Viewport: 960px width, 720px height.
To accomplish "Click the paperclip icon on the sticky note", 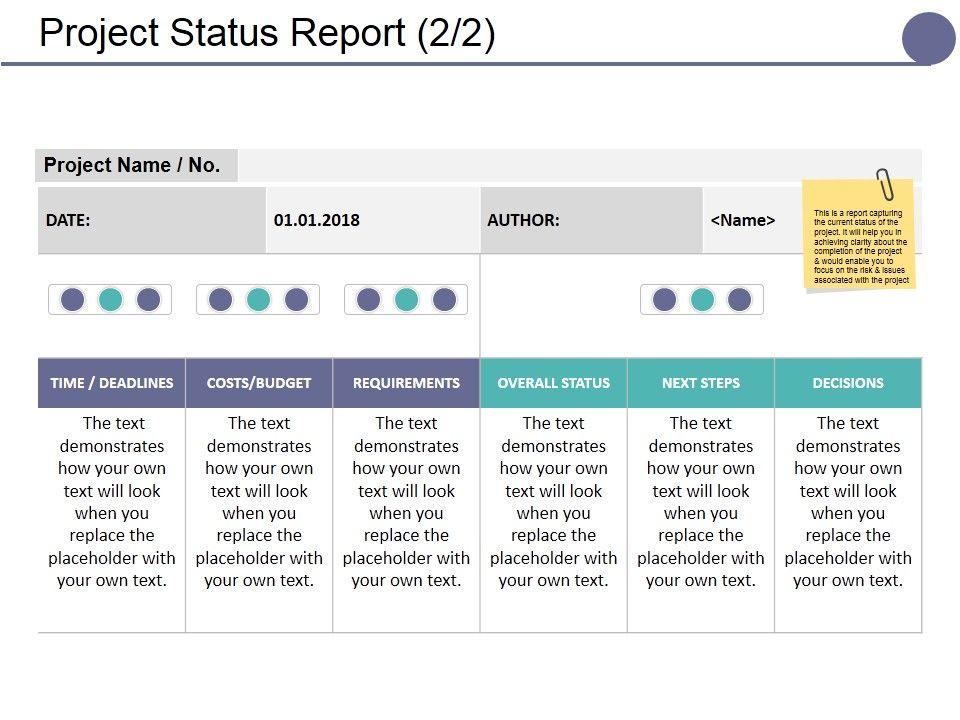I will point(885,183).
